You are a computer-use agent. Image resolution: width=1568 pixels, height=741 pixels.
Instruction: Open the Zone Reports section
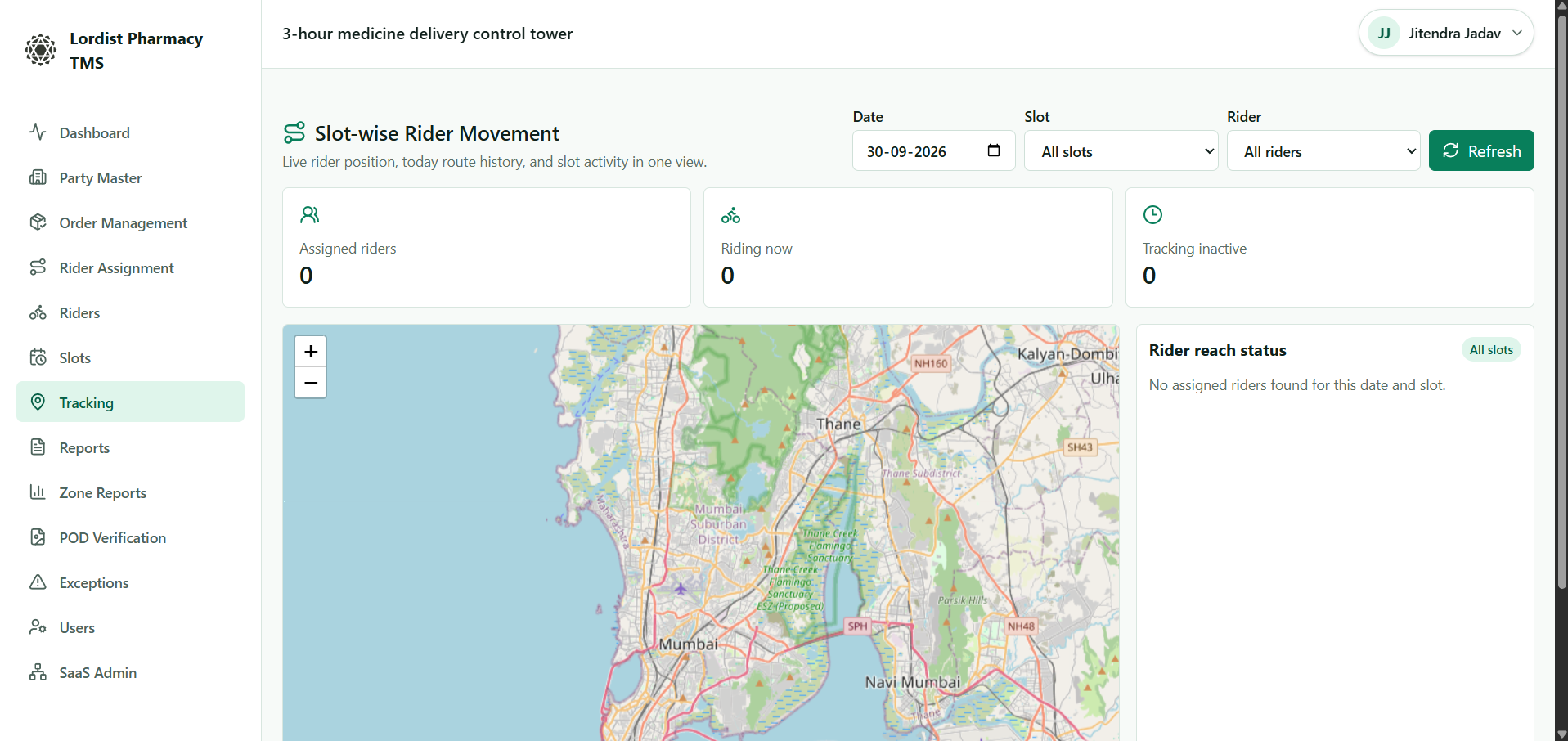point(130,492)
